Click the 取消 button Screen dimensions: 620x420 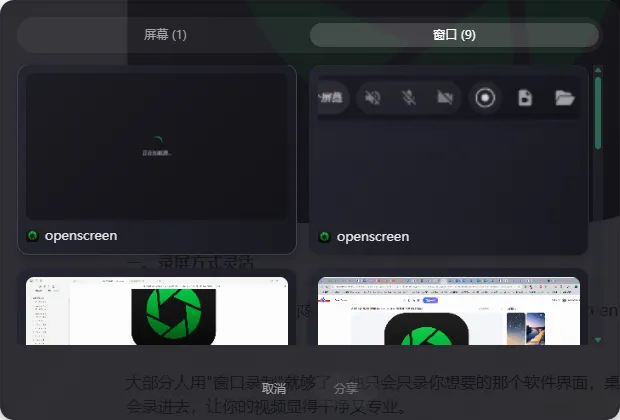click(x=274, y=388)
